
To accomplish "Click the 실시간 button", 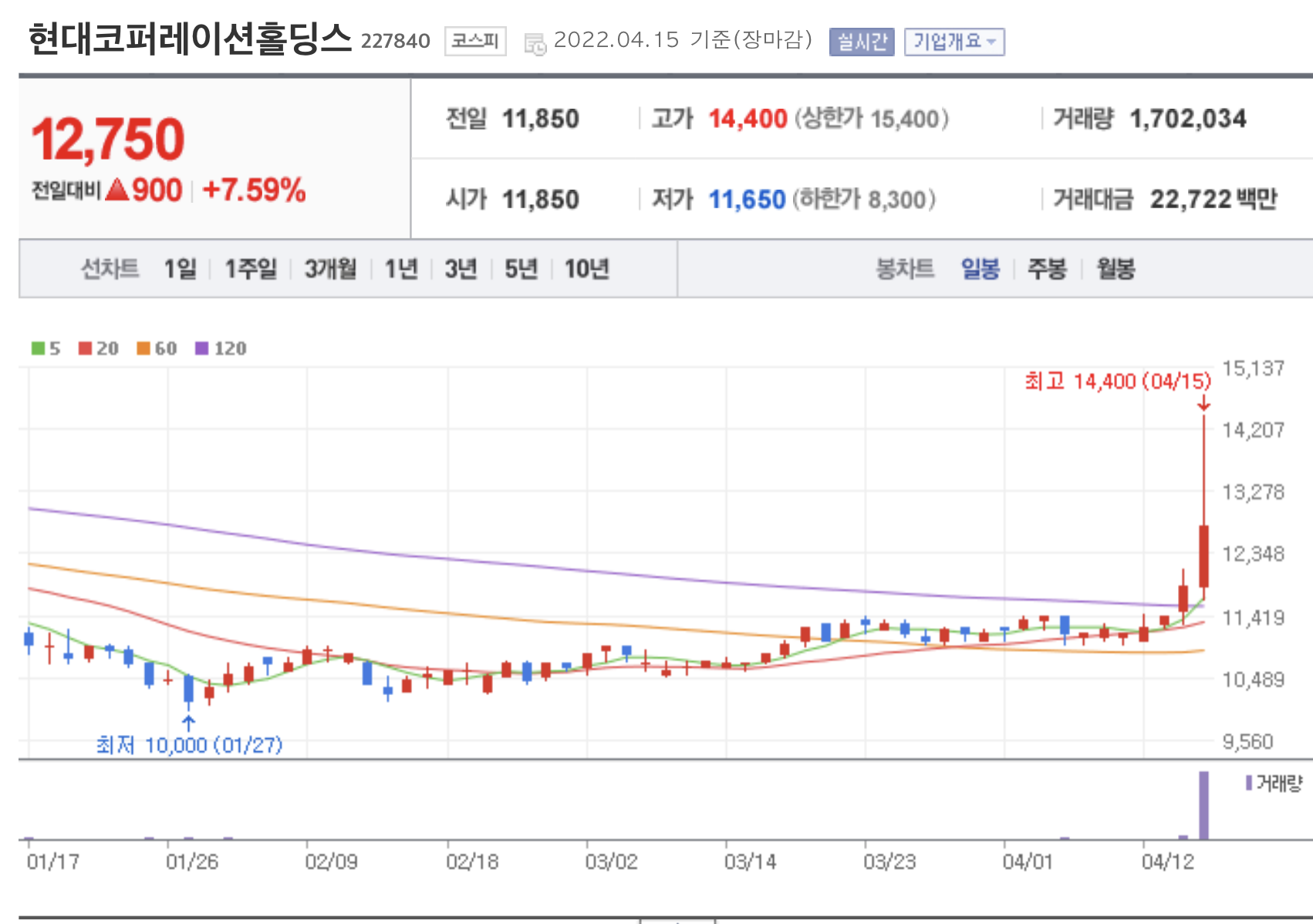I will point(862,42).
